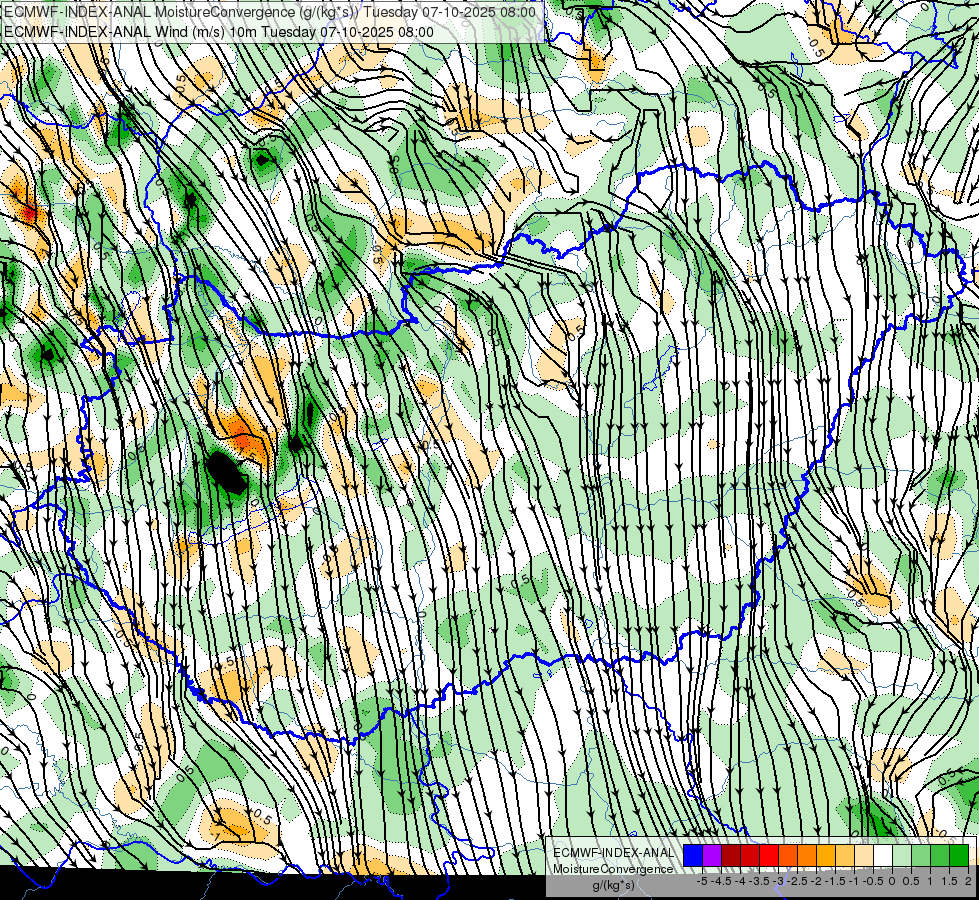This screenshot has height=900, width=979.
Task: Click the dark maroon legend swatch
Action: pos(731,856)
